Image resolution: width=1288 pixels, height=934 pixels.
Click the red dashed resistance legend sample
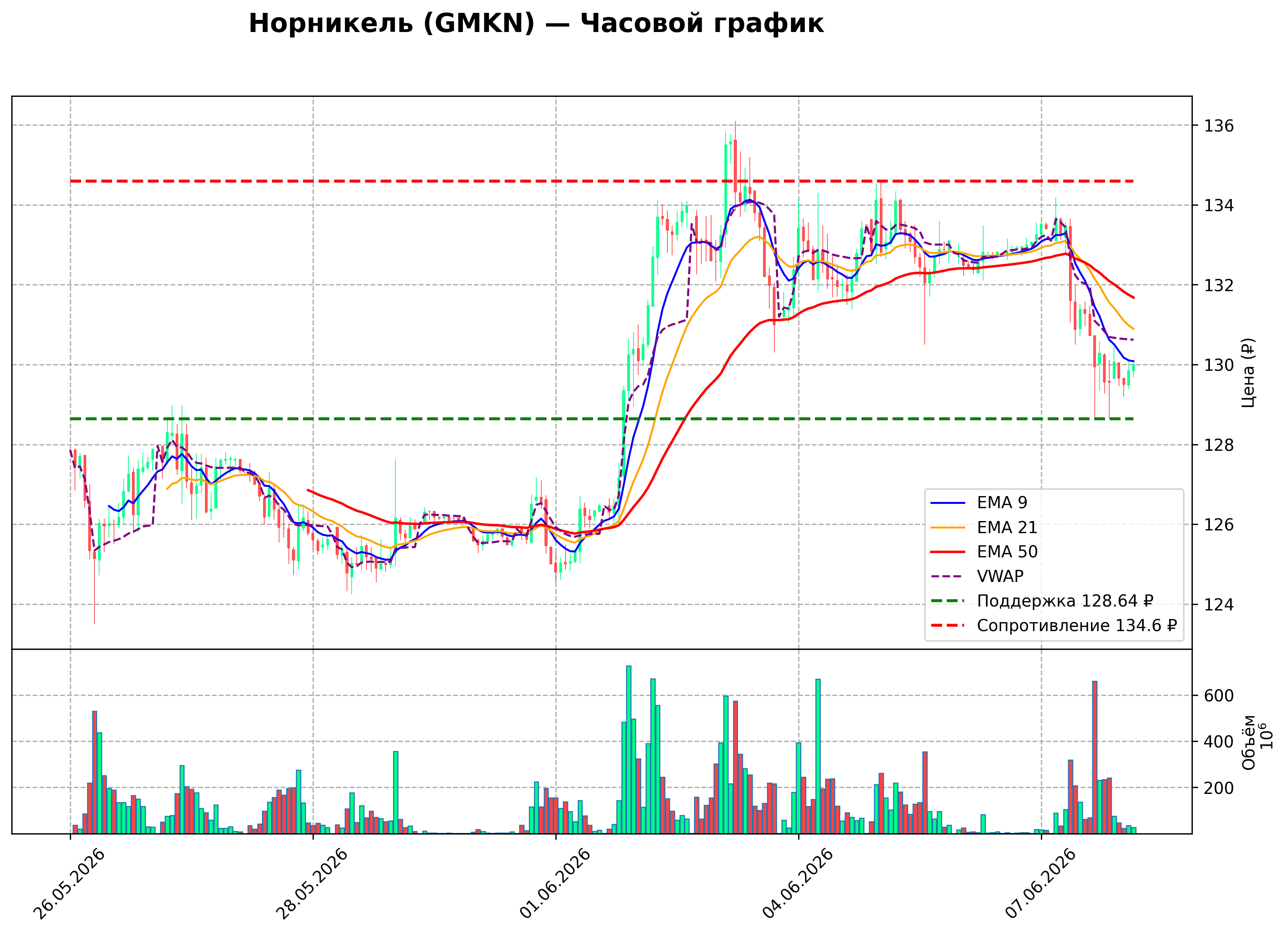point(948,626)
